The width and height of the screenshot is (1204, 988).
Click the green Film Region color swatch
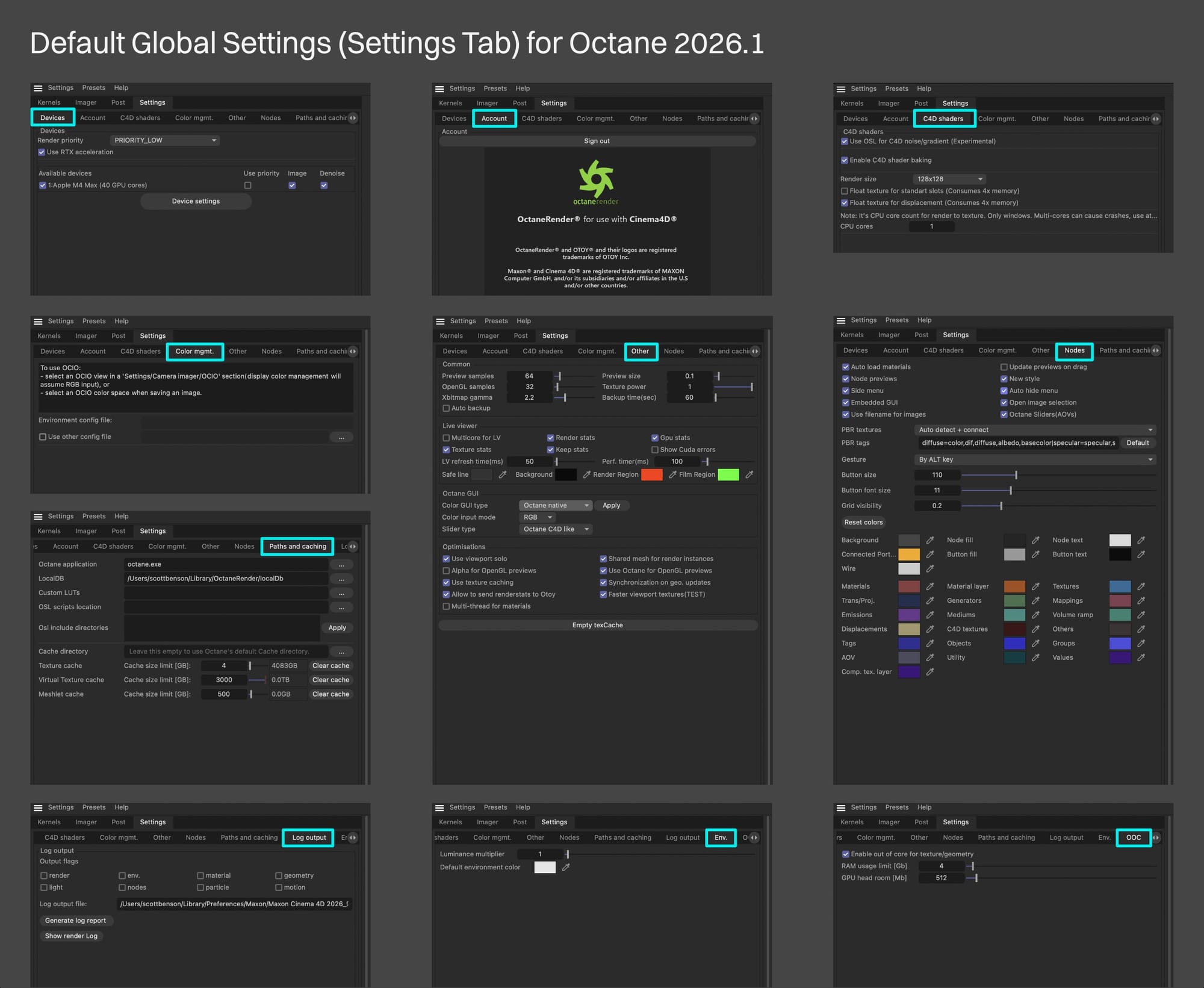(728, 475)
